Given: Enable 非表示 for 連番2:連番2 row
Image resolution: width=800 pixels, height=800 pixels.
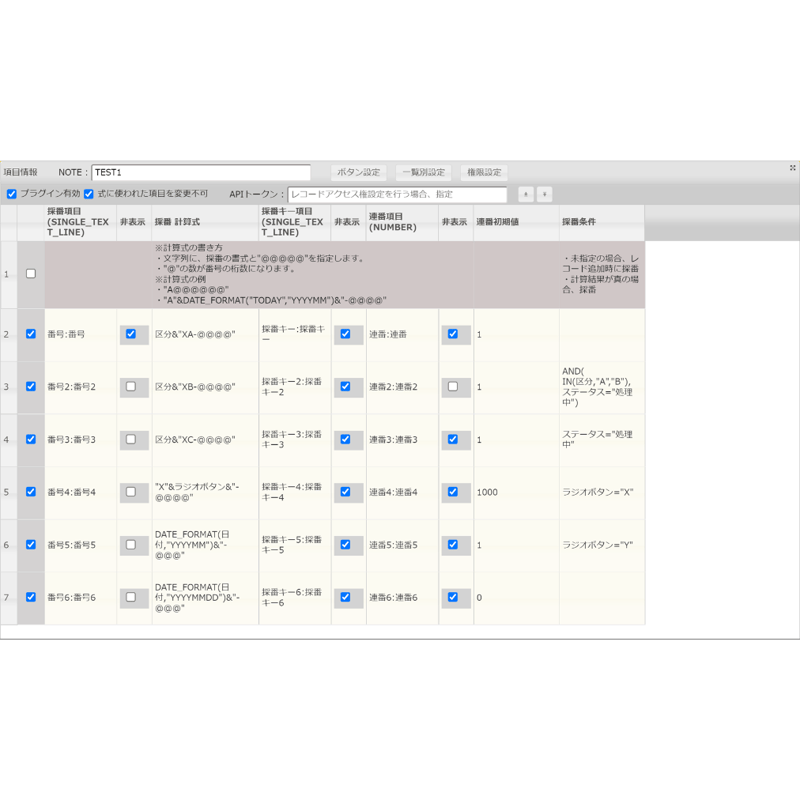Looking at the screenshot, I should click(x=453, y=387).
